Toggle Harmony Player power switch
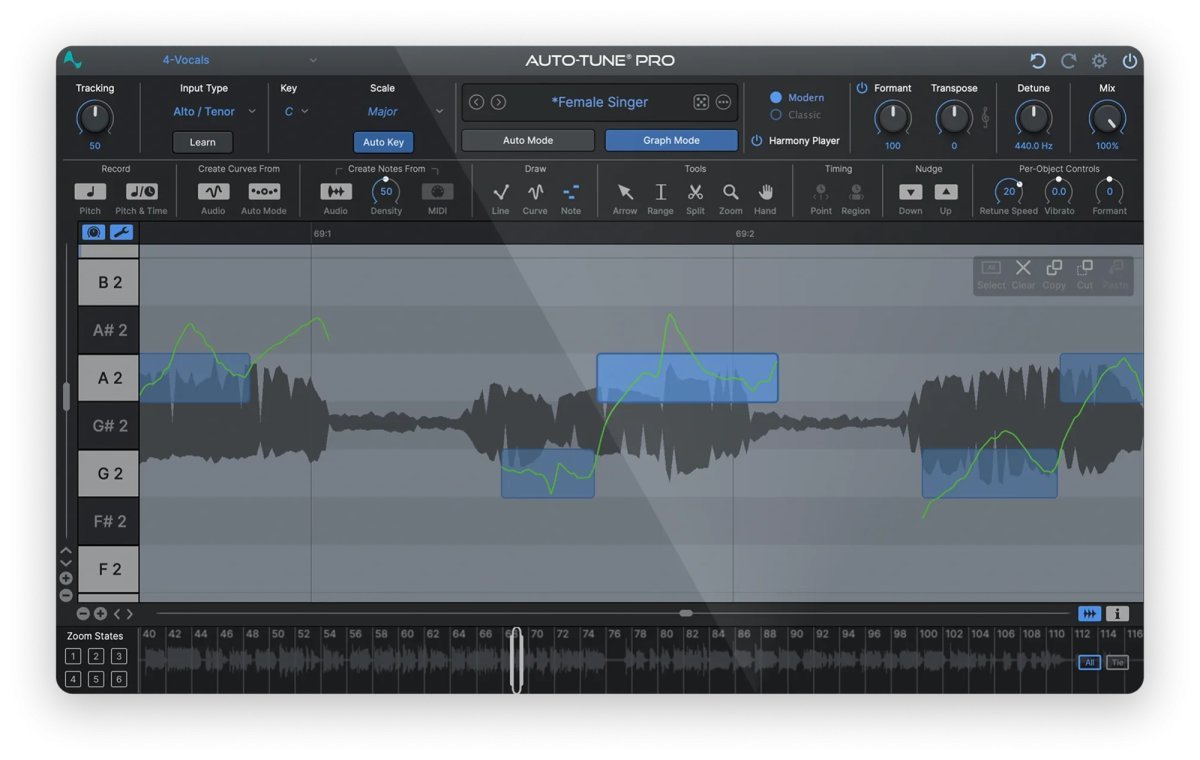The image size is (1200, 760). coord(757,141)
